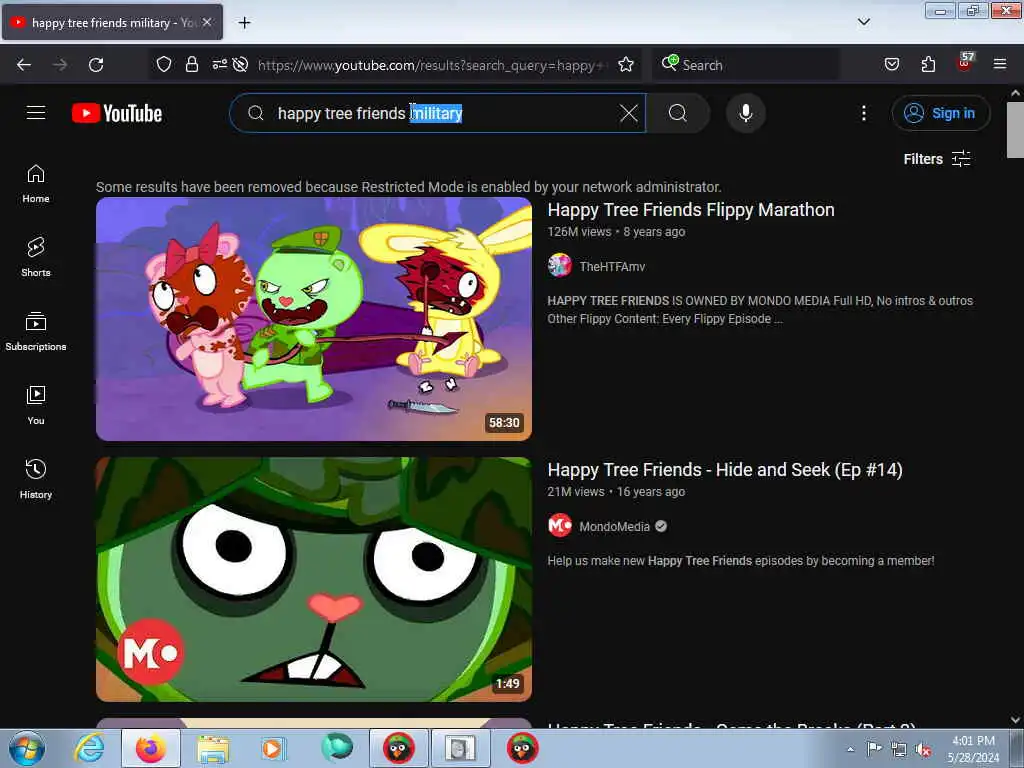
Task: Visit MondoMedia channel name
Action: (615, 526)
